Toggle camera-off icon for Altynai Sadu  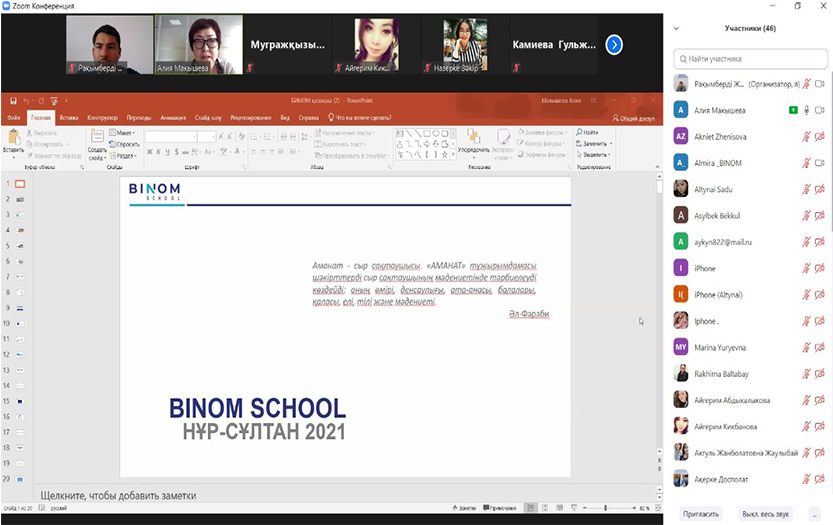pyautogui.click(x=820, y=189)
